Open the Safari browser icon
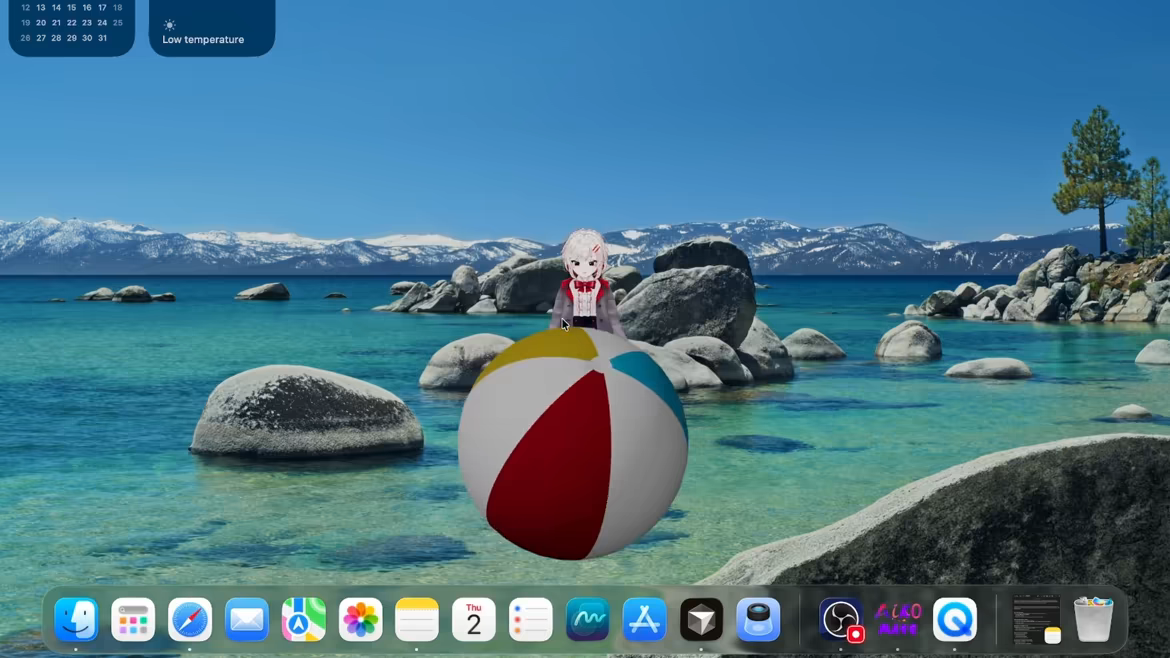 pyautogui.click(x=190, y=619)
